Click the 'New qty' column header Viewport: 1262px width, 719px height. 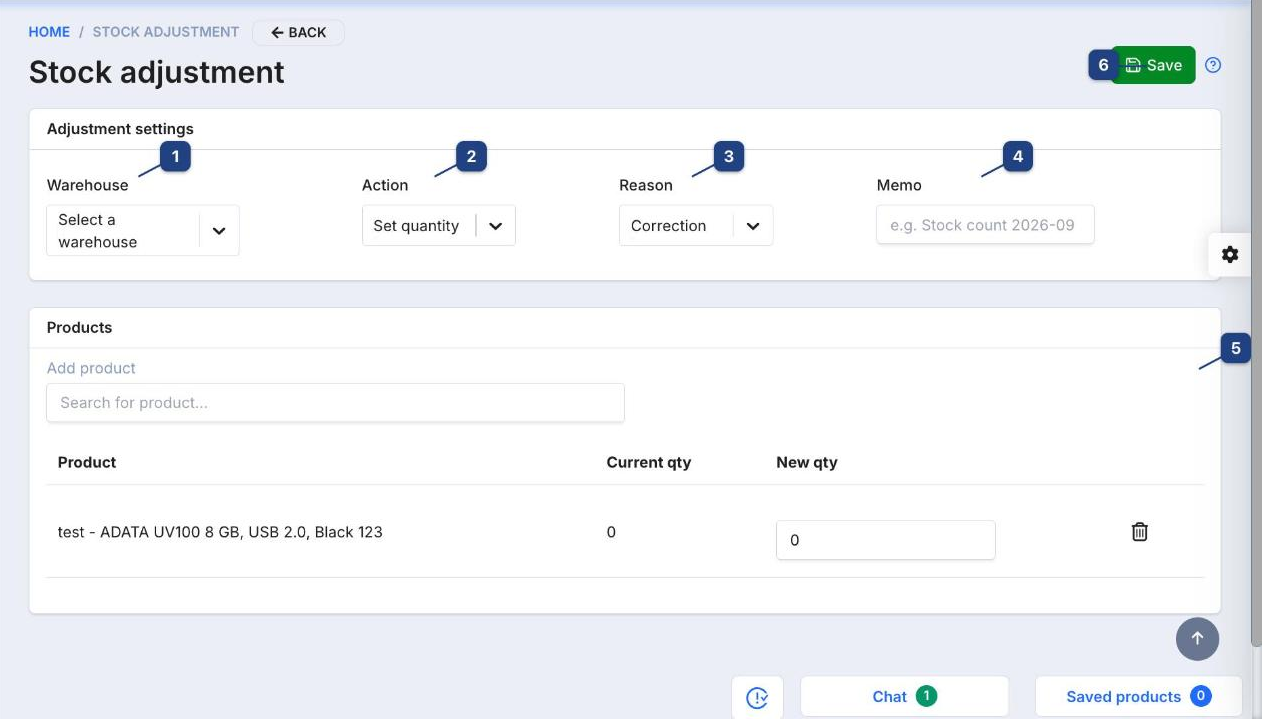click(x=807, y=462)
